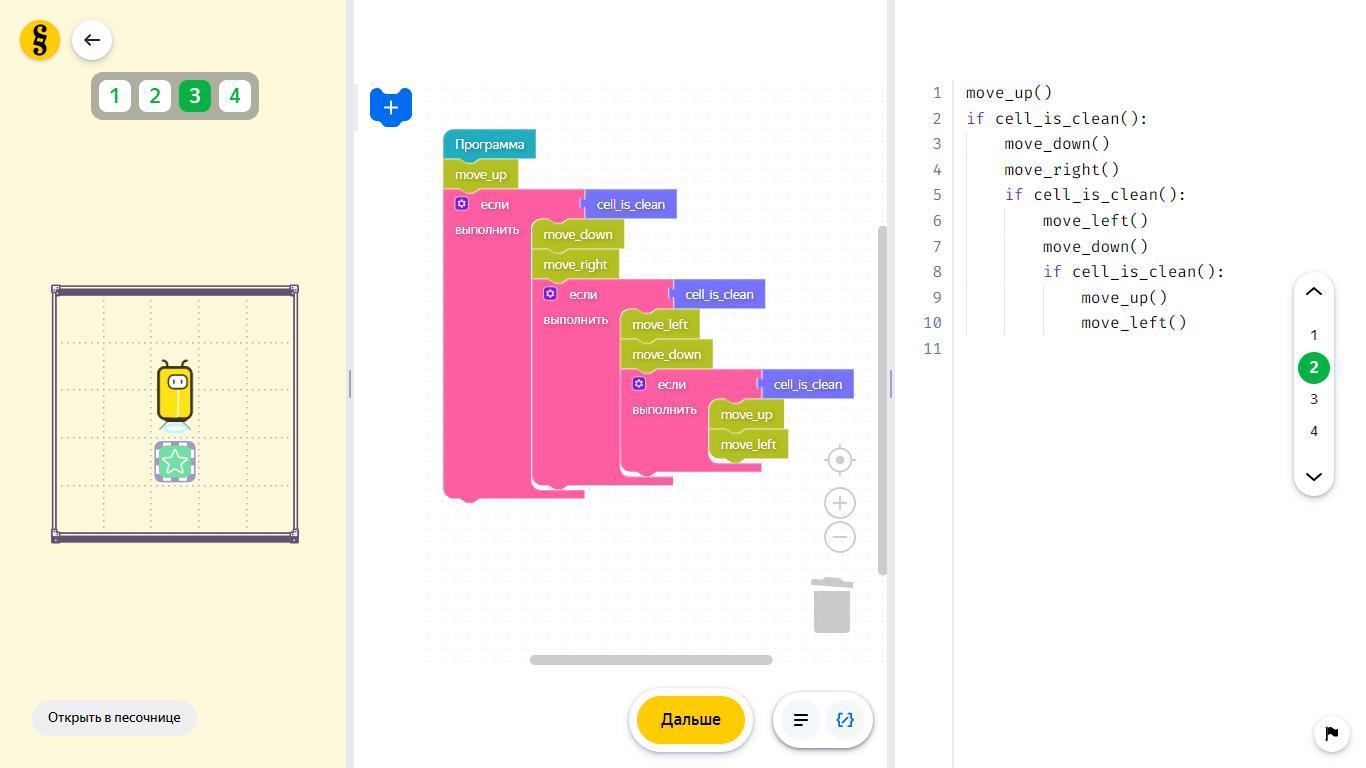Select step 1 in the navigator
Viewport: 1366px width, 768px height.
(1314, 335)
